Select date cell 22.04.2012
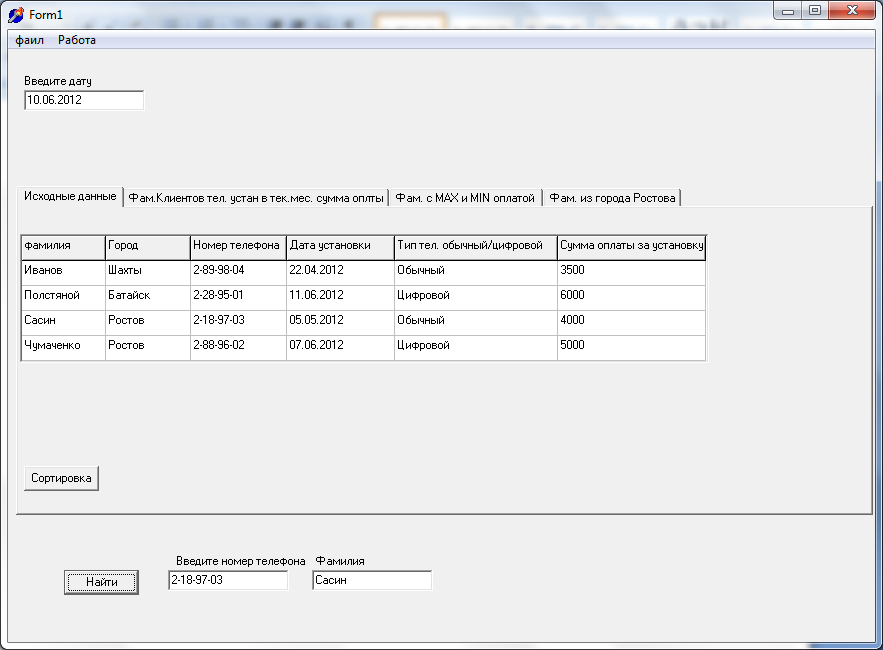This screenshot has width=883, height=650. [340, 273]
